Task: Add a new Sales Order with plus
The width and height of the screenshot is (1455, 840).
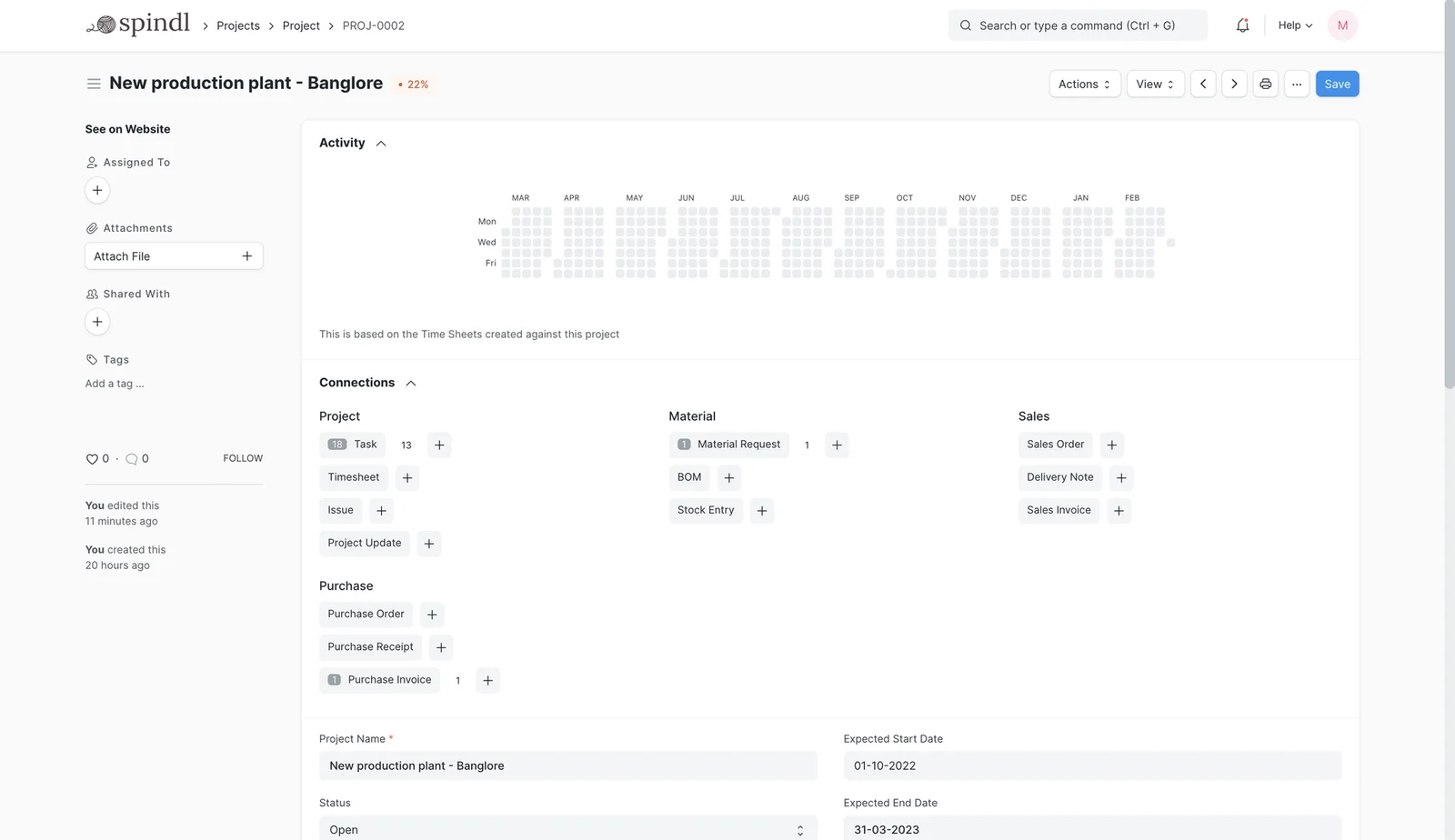Action: point(1111,445)
